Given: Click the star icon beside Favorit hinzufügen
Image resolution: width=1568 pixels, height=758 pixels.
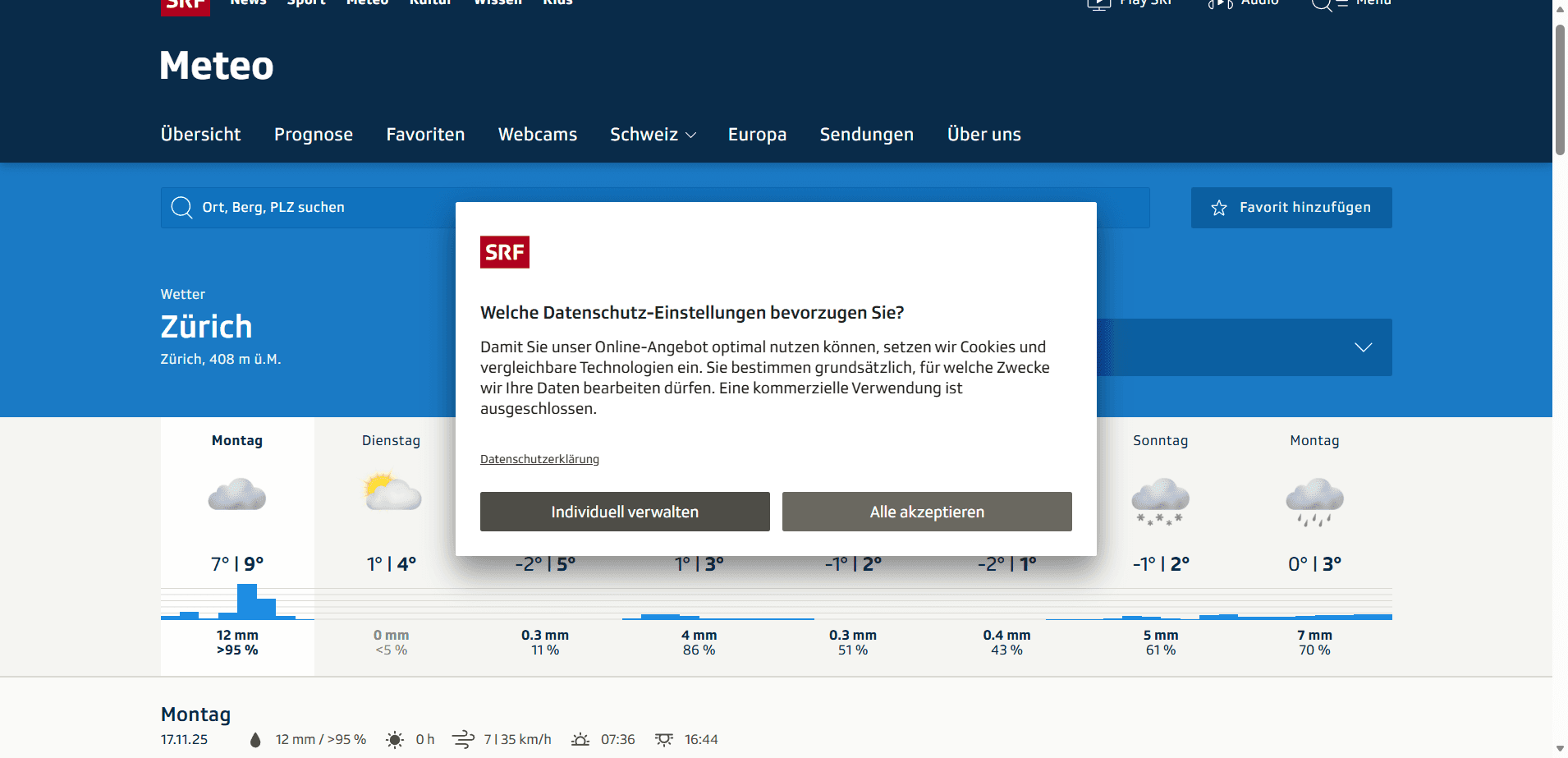Looking at the screenshot, I should [x=1219, y=208].
